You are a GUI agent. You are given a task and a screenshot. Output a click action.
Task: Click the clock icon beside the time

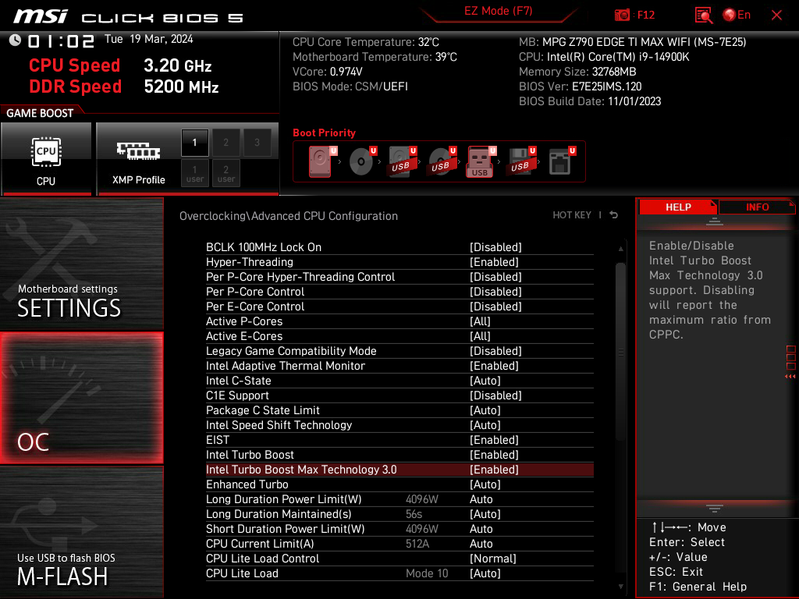pos(15,40)
